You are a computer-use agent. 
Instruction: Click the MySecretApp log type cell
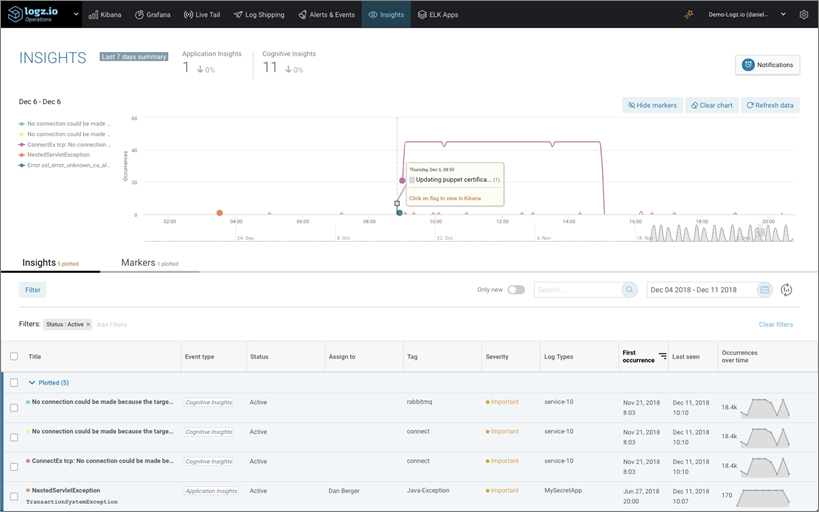tap(563, 491)
